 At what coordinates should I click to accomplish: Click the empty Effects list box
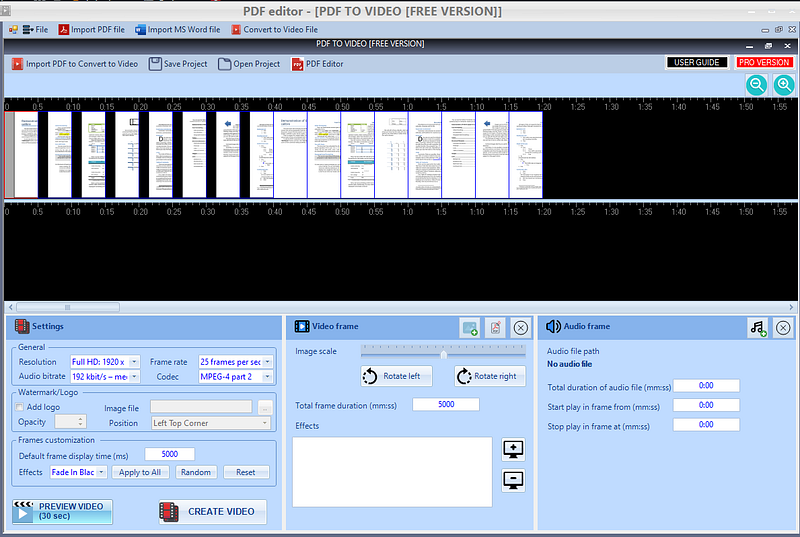[x=392, y=472]
